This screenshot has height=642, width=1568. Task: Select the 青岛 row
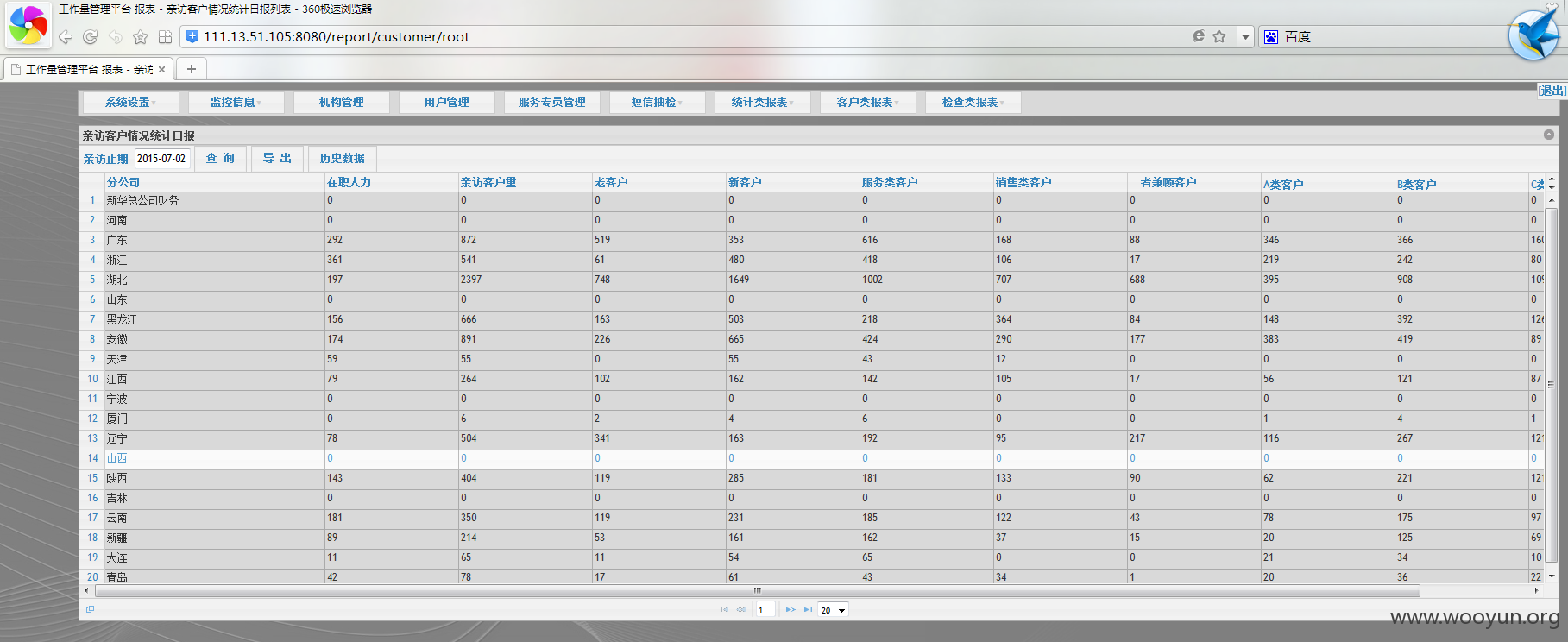(811, 576)
